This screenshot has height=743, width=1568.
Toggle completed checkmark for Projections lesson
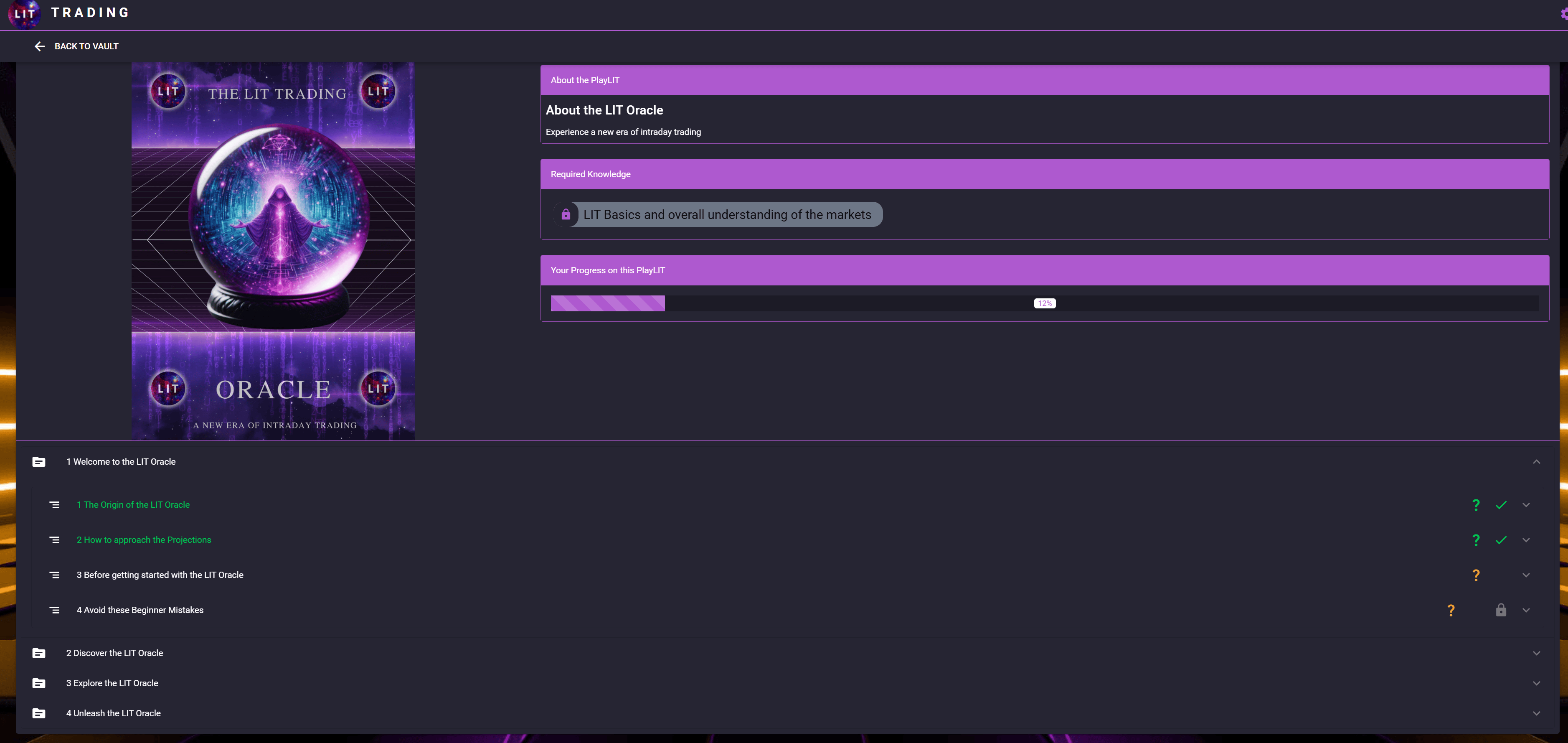click(x=1501, y=540)
